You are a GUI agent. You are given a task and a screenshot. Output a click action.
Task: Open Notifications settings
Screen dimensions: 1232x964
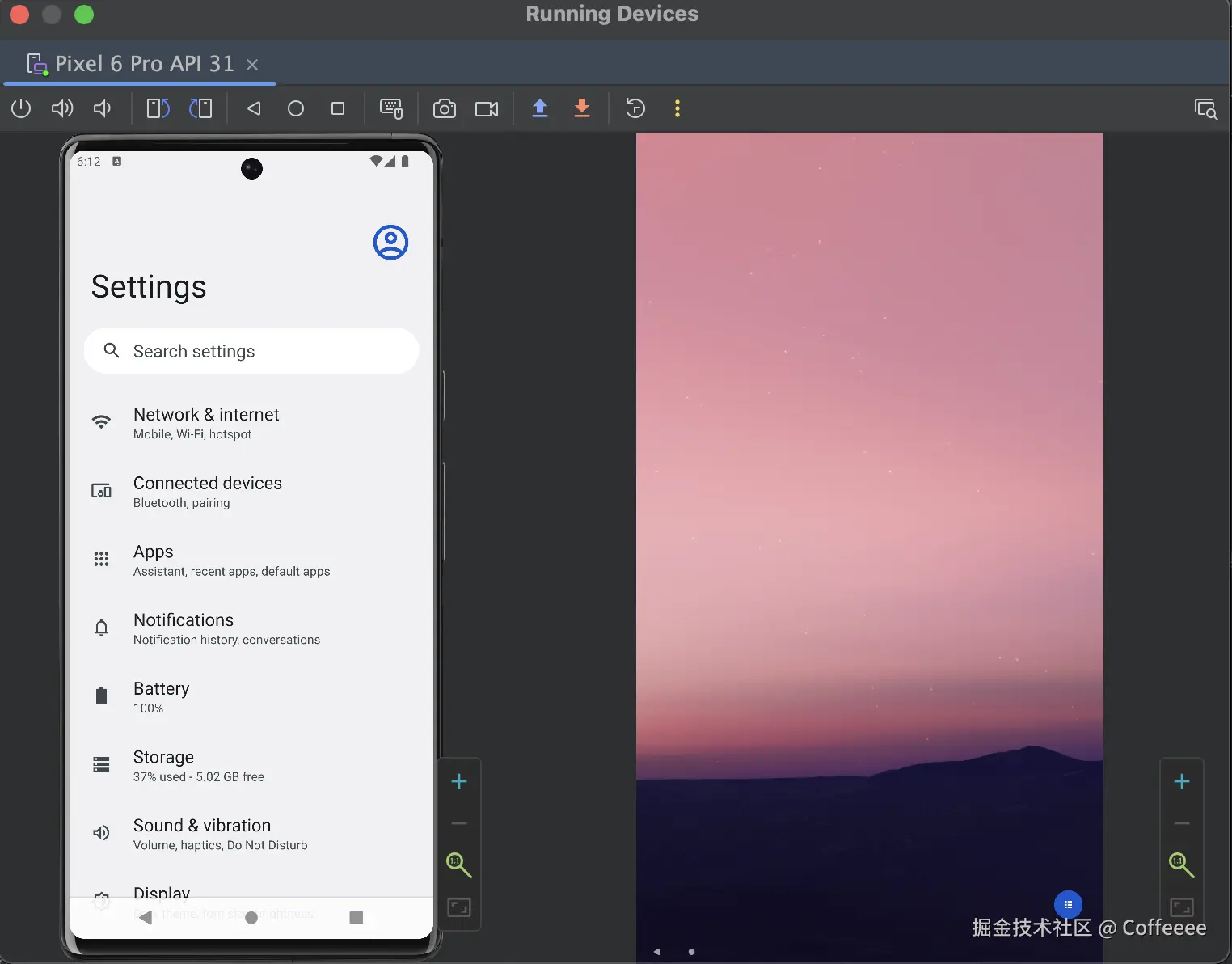[251, 628]
